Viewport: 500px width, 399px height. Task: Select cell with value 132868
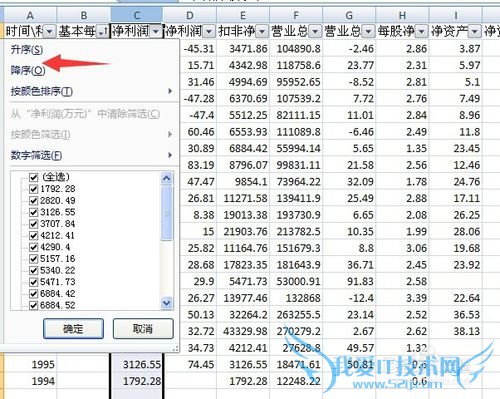(x=296, y=298)
